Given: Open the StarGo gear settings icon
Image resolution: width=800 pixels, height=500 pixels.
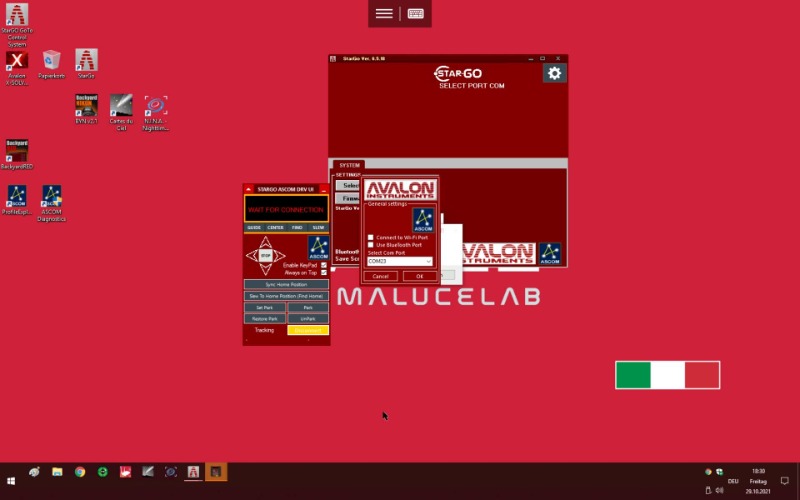Looking at the screenshot, I should click(x=555, y=73).
